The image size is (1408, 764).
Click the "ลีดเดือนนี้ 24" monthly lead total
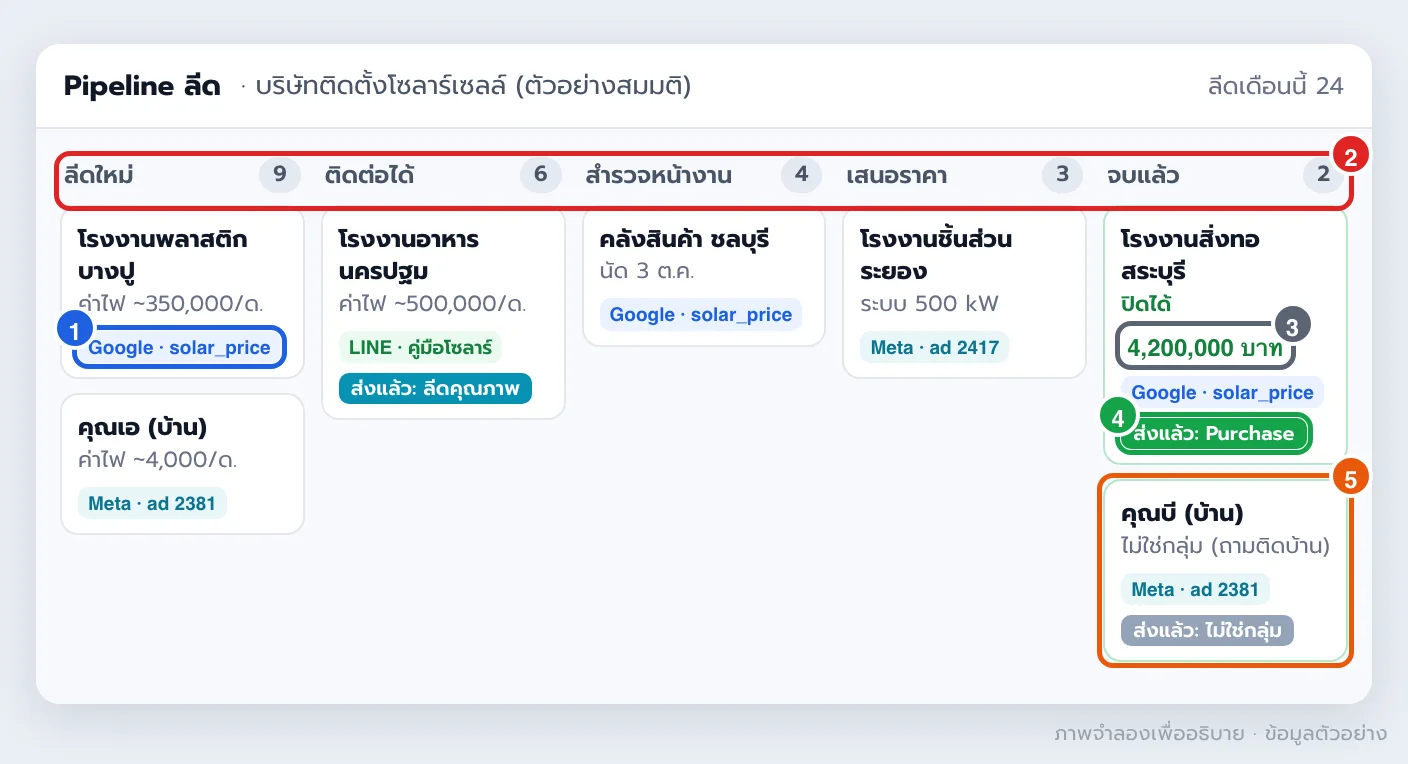click(x=1275, y=86)
